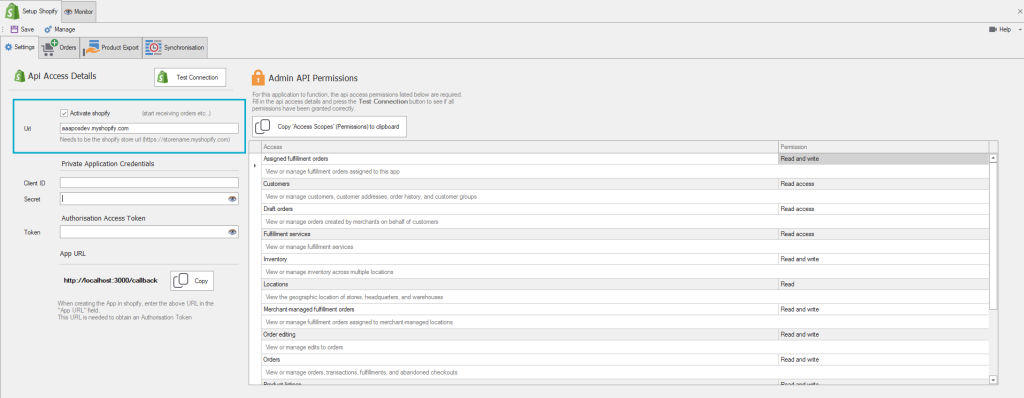
Task: Select the Assigned fulfillment orders row
Action: 624,159
